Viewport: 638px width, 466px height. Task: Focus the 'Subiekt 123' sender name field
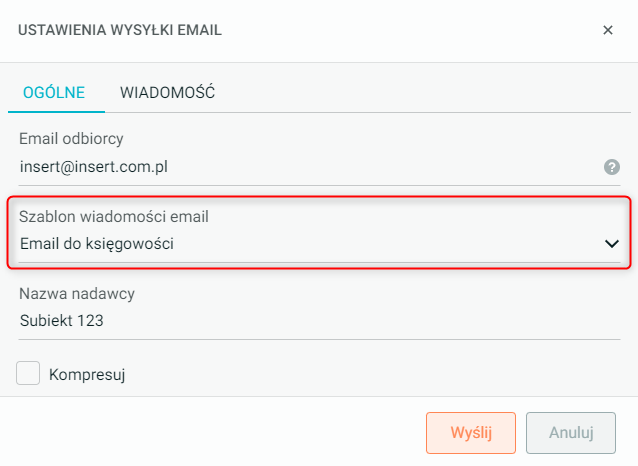coord(300,321)
